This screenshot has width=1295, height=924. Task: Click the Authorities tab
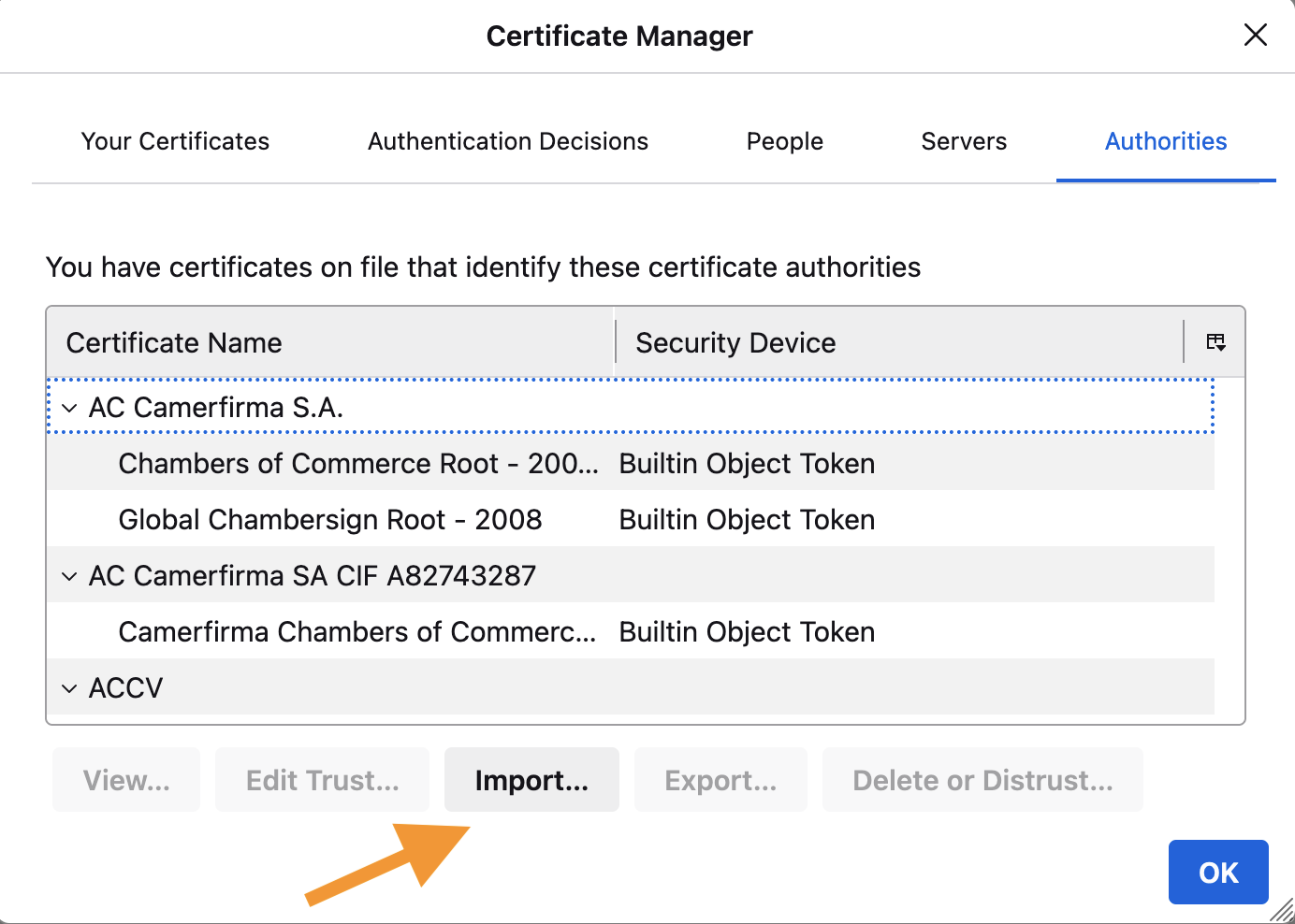click(x=1165, y=141)
